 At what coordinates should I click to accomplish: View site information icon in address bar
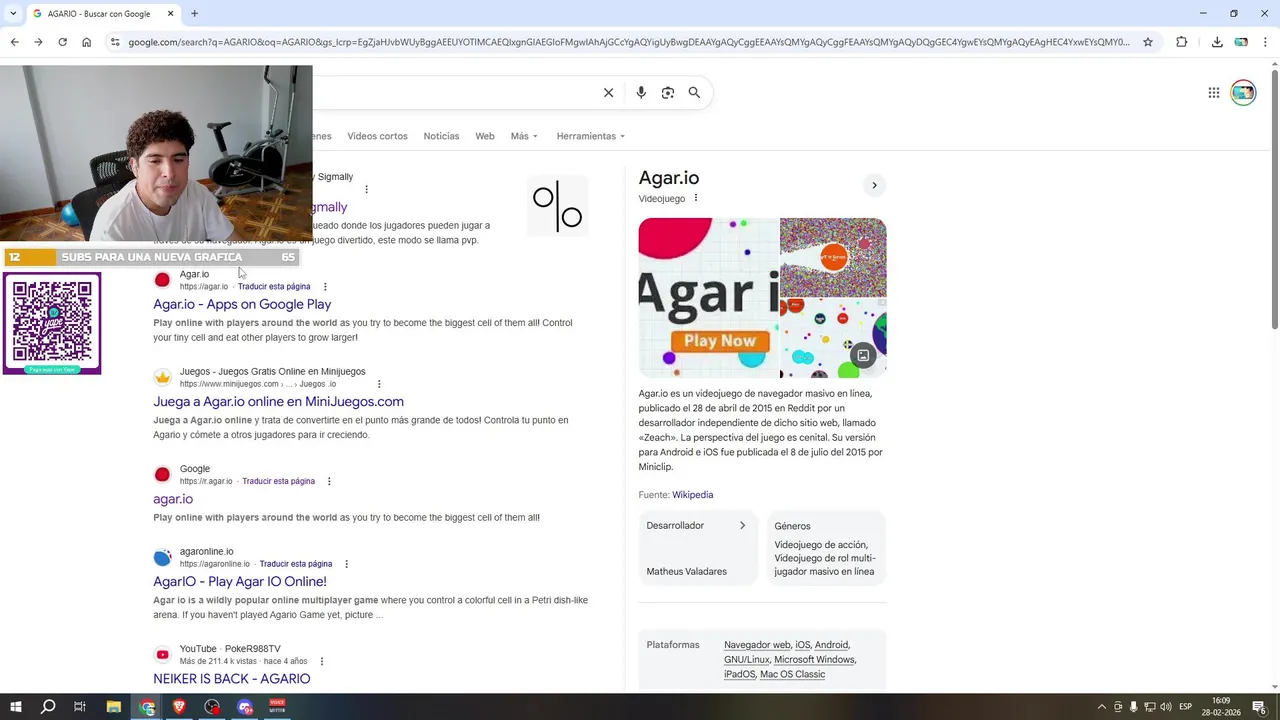tap(115, 42)
